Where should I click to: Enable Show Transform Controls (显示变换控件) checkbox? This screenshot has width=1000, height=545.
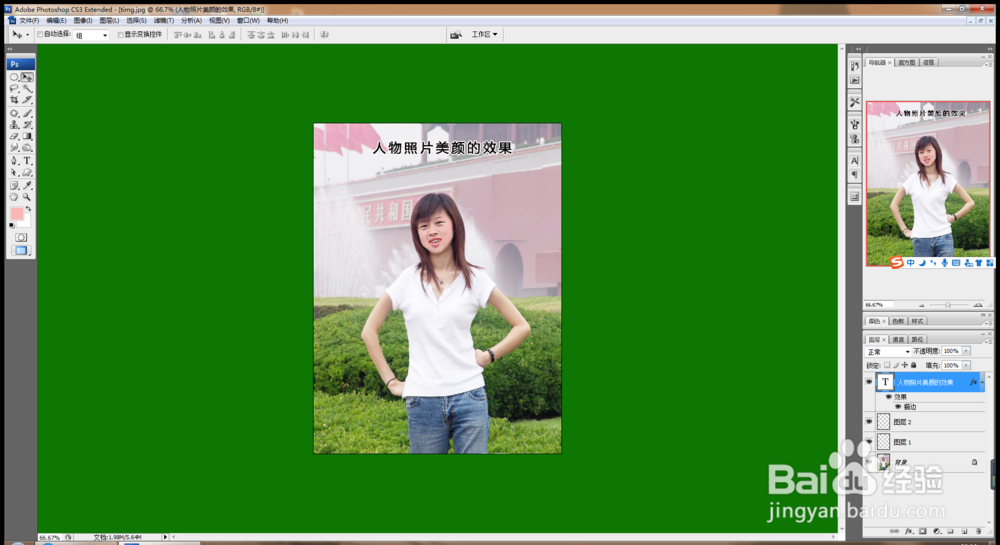[x=121, y=34]
